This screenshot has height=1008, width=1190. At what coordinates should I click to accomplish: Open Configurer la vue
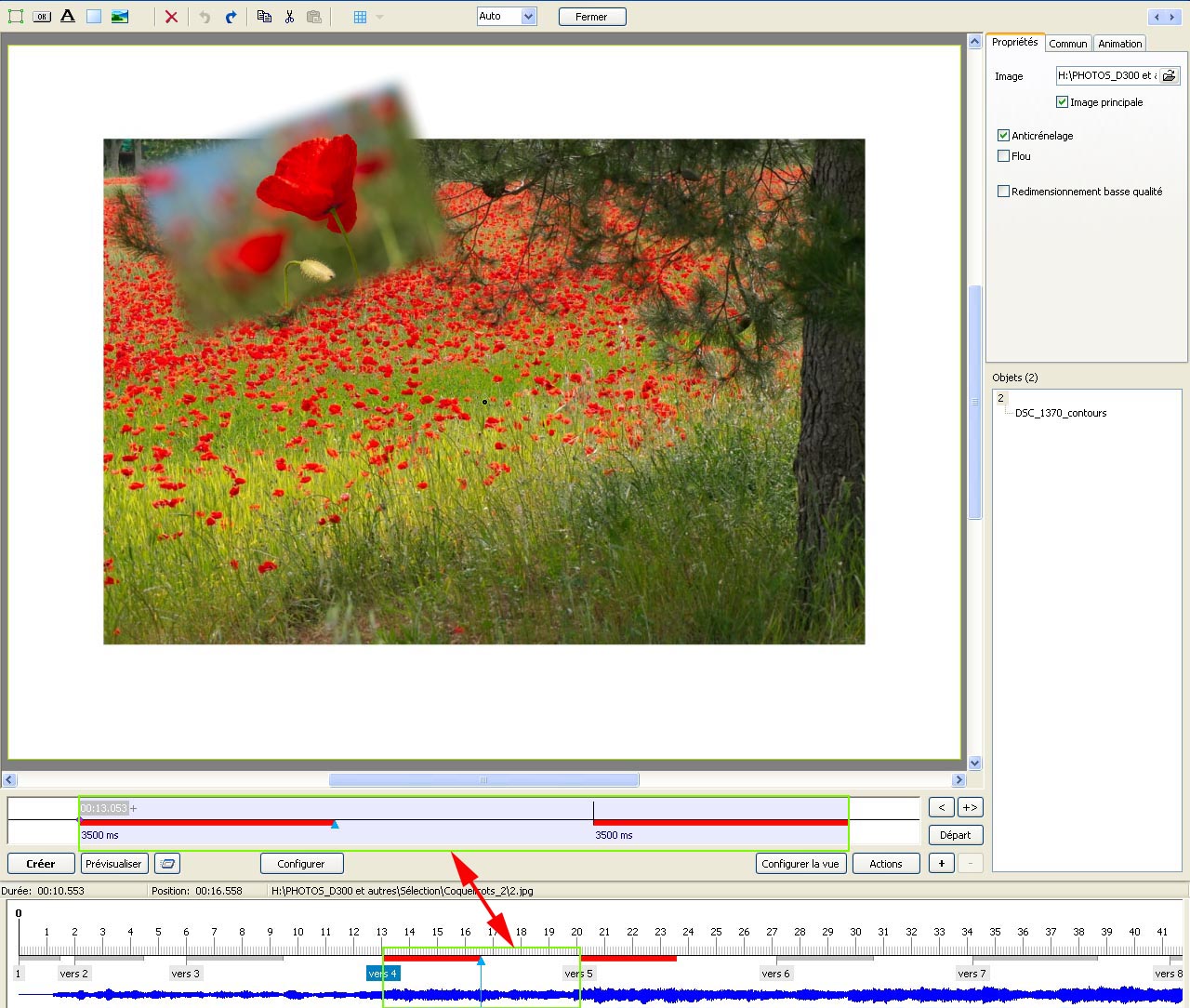(800, 864)
